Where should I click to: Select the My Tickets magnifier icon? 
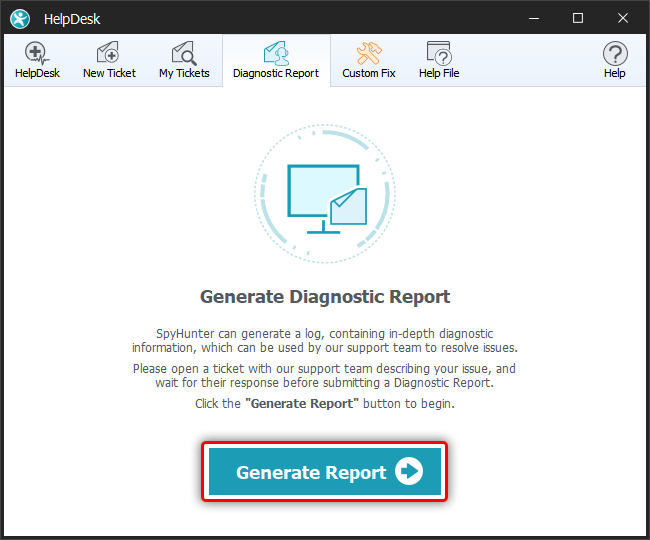(184, 54)
